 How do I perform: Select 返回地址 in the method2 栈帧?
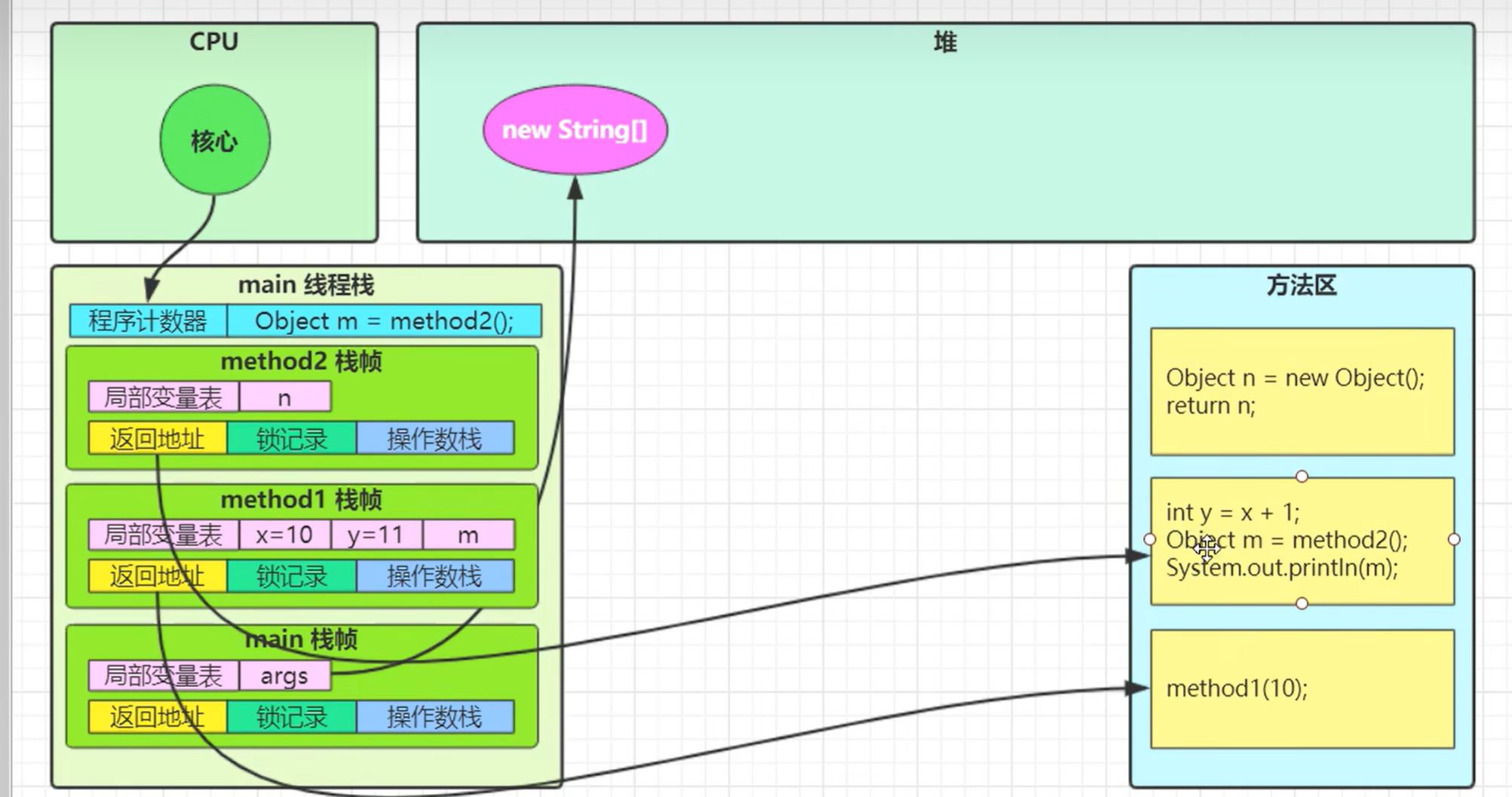157,439
